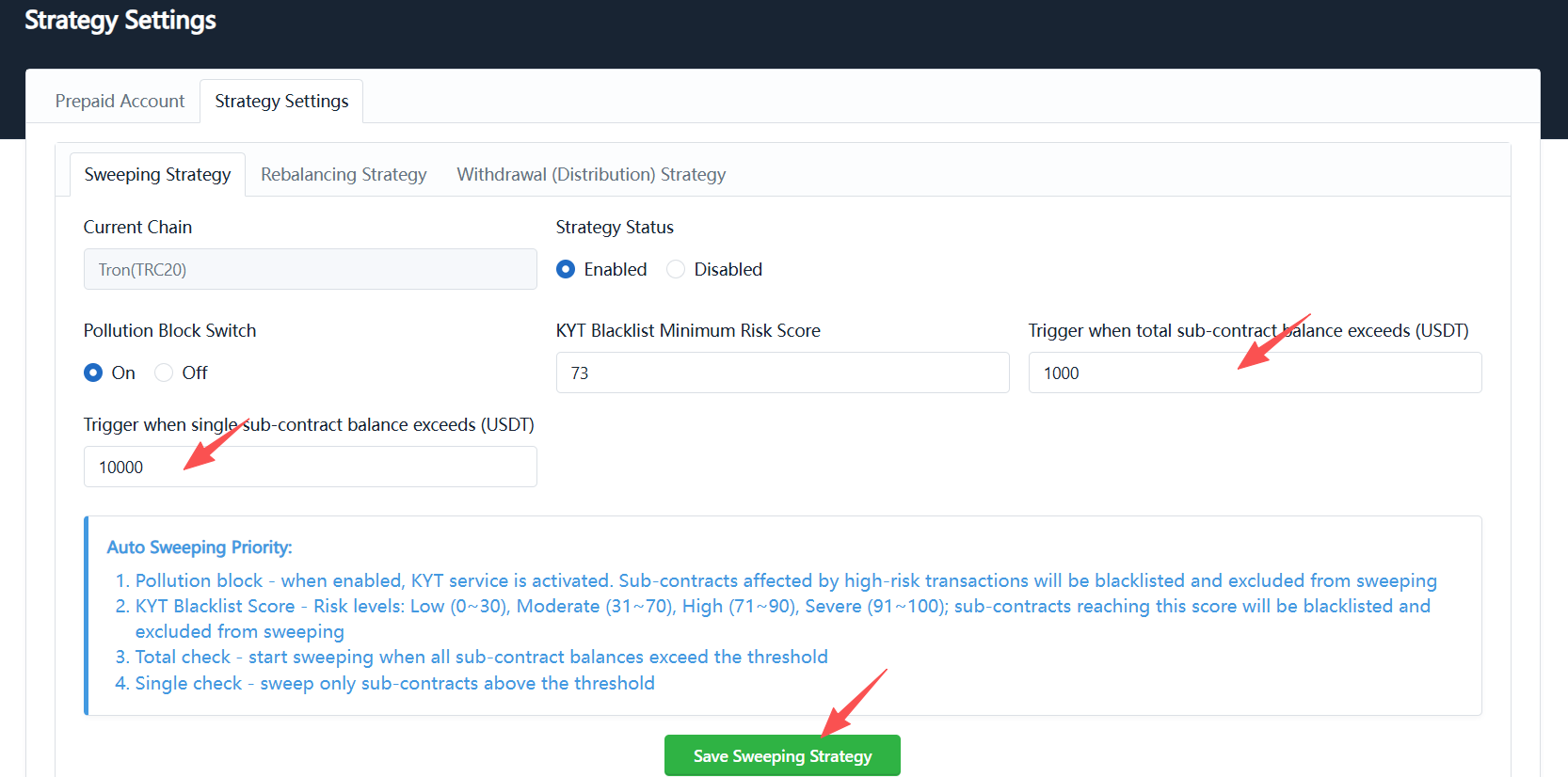Switch to Sweeping Strategy sub-tab

[157, 174]
